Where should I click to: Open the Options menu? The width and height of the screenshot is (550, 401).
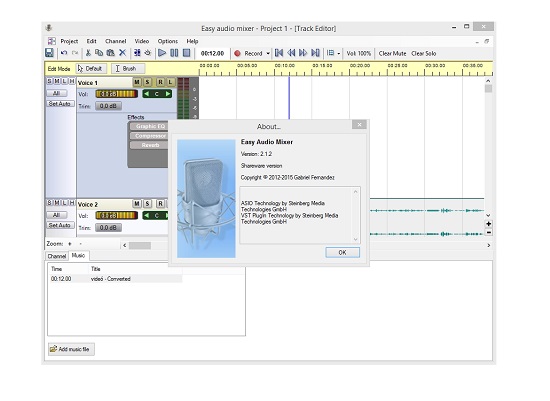(168, 41)
